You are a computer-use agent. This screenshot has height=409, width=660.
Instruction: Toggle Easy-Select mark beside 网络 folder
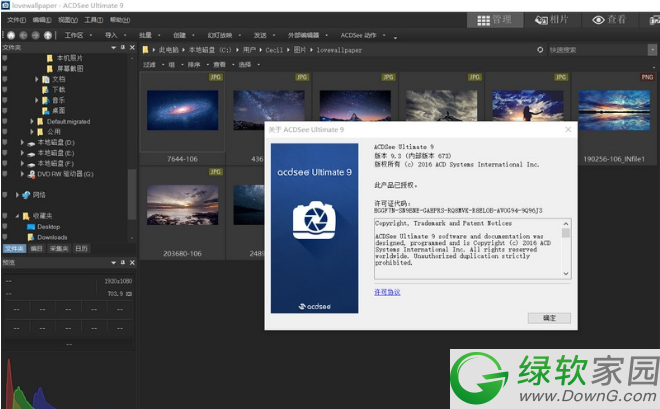tap(5, 195)
